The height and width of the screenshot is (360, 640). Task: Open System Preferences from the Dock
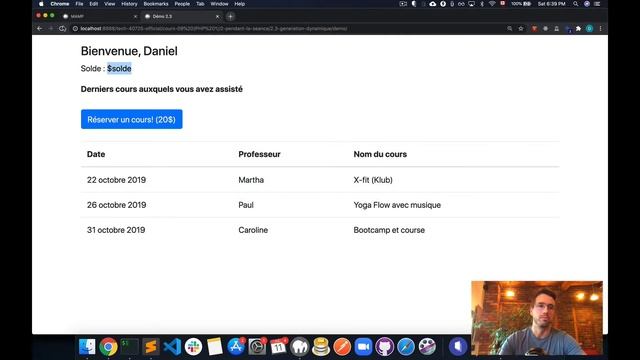(257, 347)
